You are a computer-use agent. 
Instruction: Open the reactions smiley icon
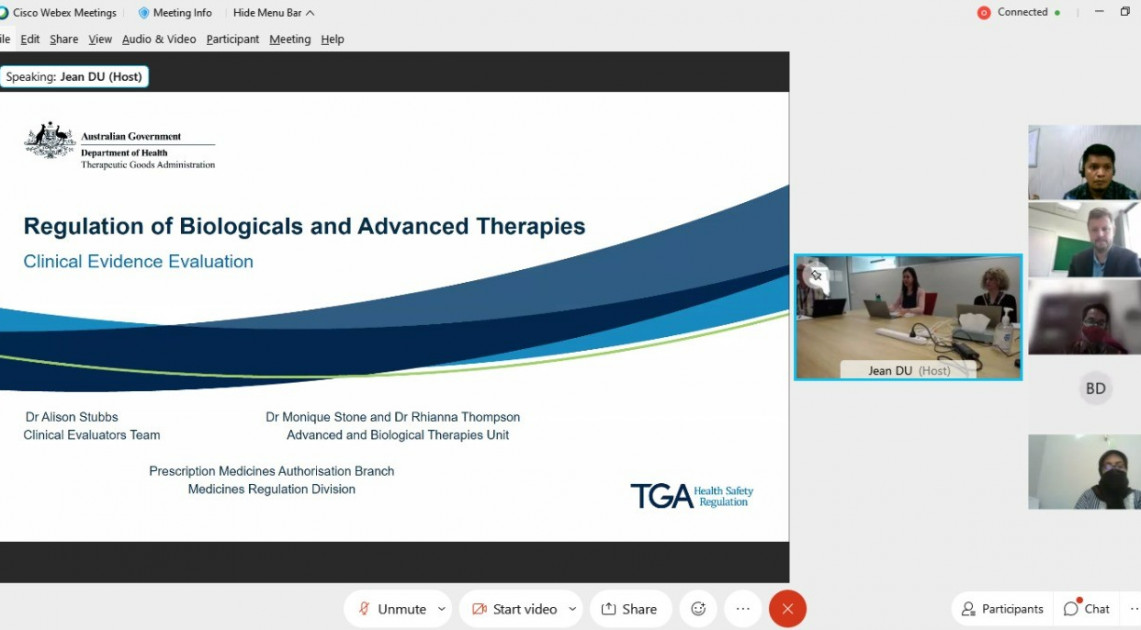pyautogui.click(x=698, y=609)
